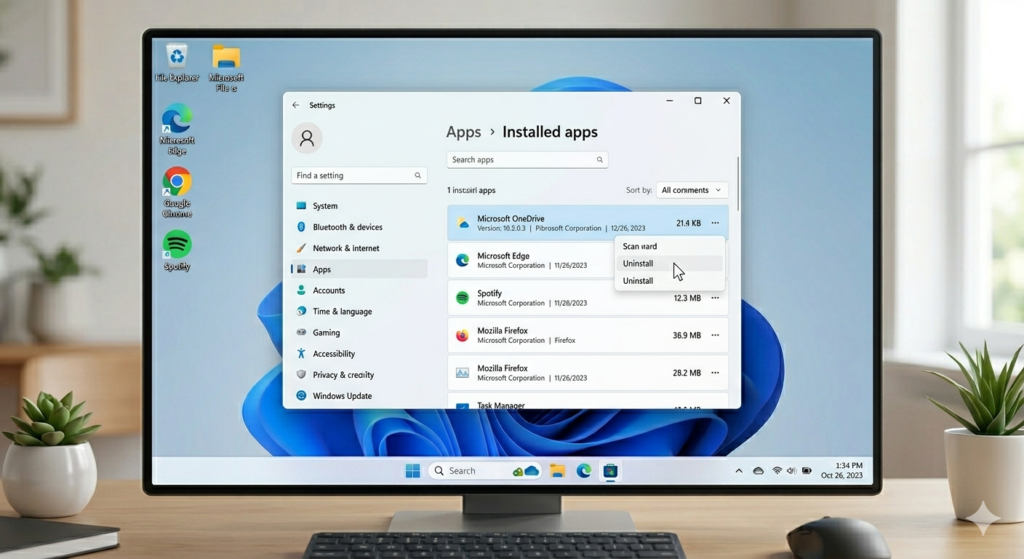1024x559 pixels.
Task: Choose Scan ward in the context menu
Action: click(669, 246)
